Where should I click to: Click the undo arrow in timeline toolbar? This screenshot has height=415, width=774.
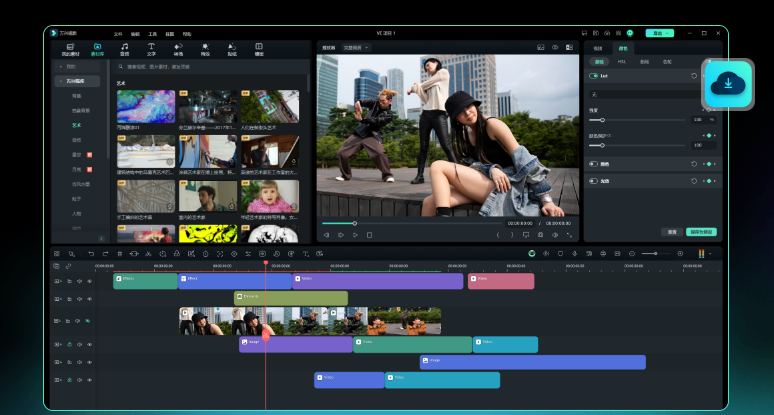pos(91,254)
